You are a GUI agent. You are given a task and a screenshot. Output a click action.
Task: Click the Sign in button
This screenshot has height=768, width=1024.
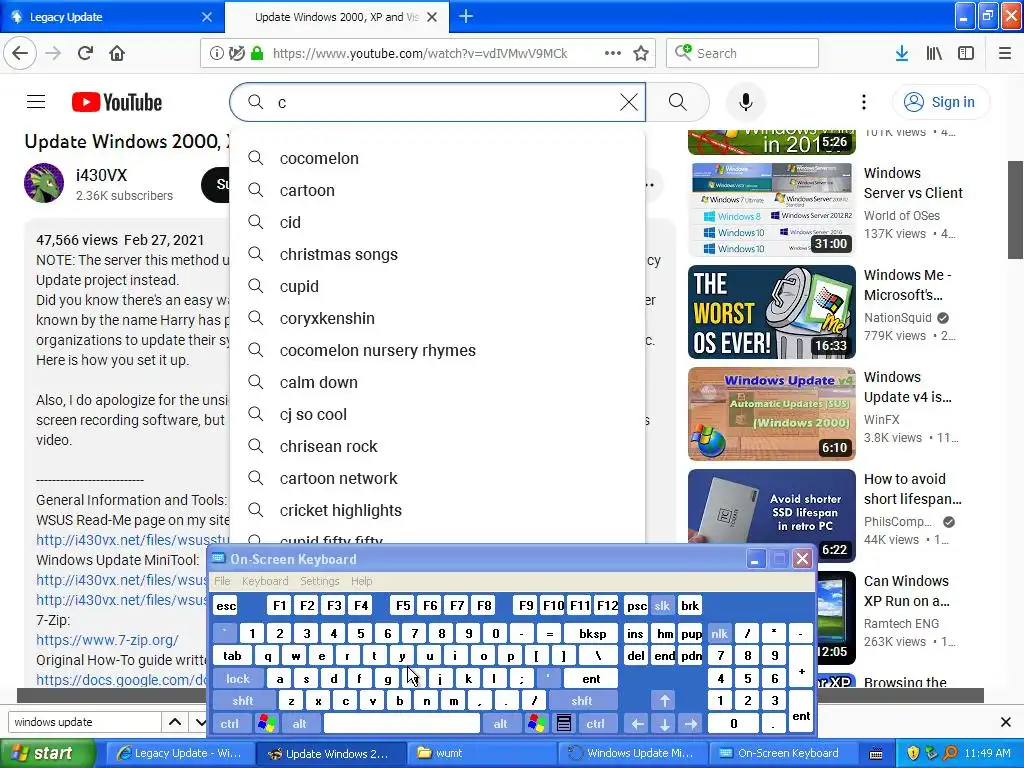pos(940,102)
